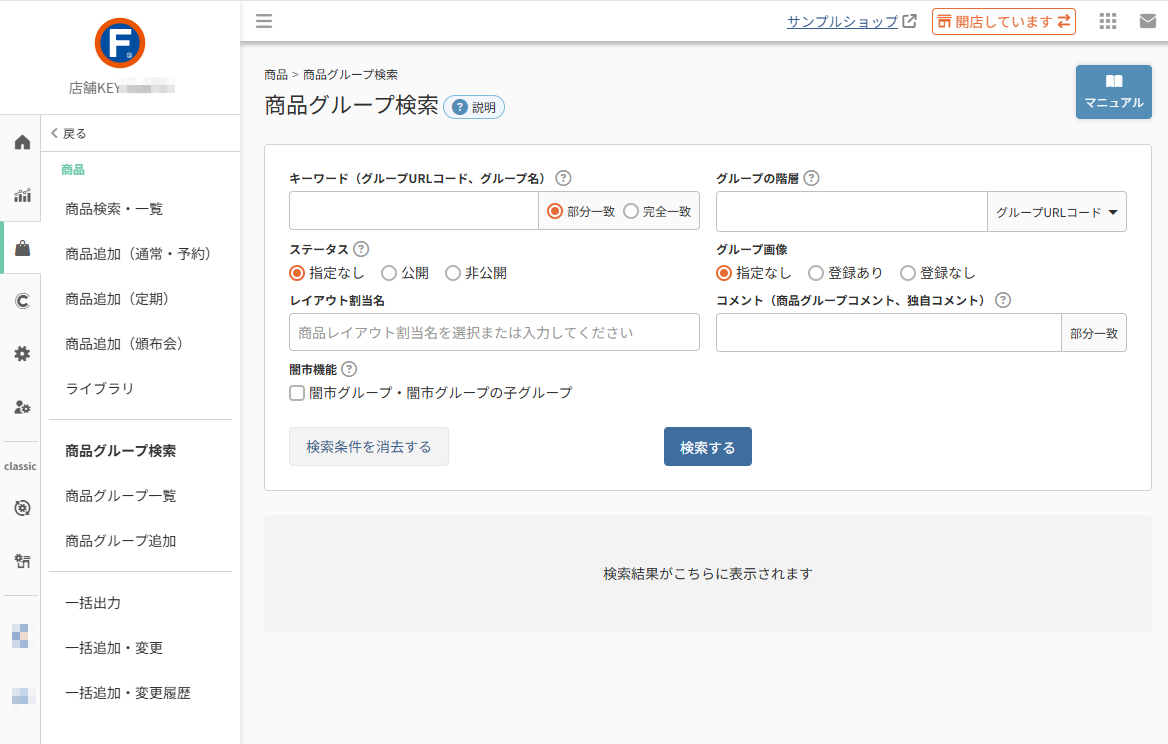
Task: Click 商品 section header in sidebar
Action: pos(73,170)
